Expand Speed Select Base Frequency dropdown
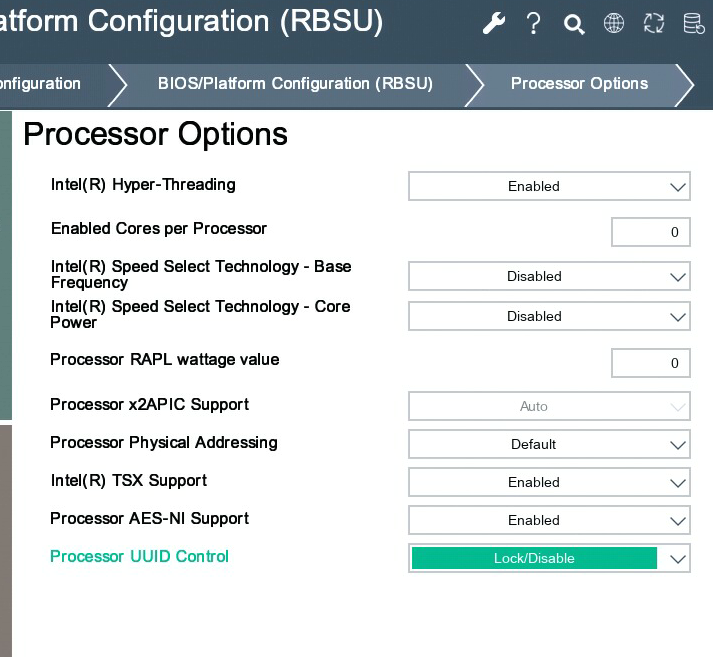The height and width of the screenshot is (657, 713). click(x=549, y=276)
